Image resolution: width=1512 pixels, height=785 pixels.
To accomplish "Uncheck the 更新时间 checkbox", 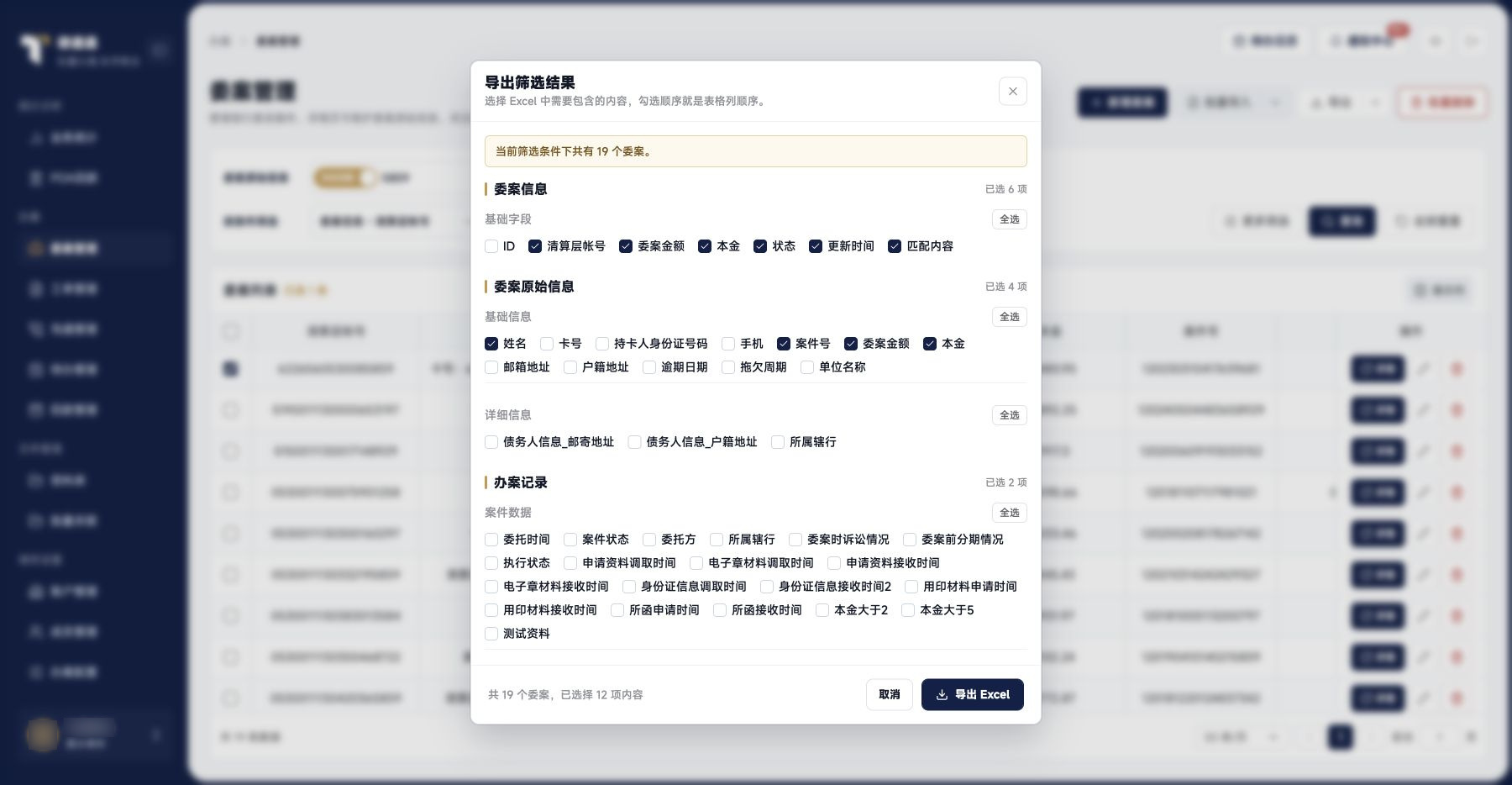I will pos(816,246).
